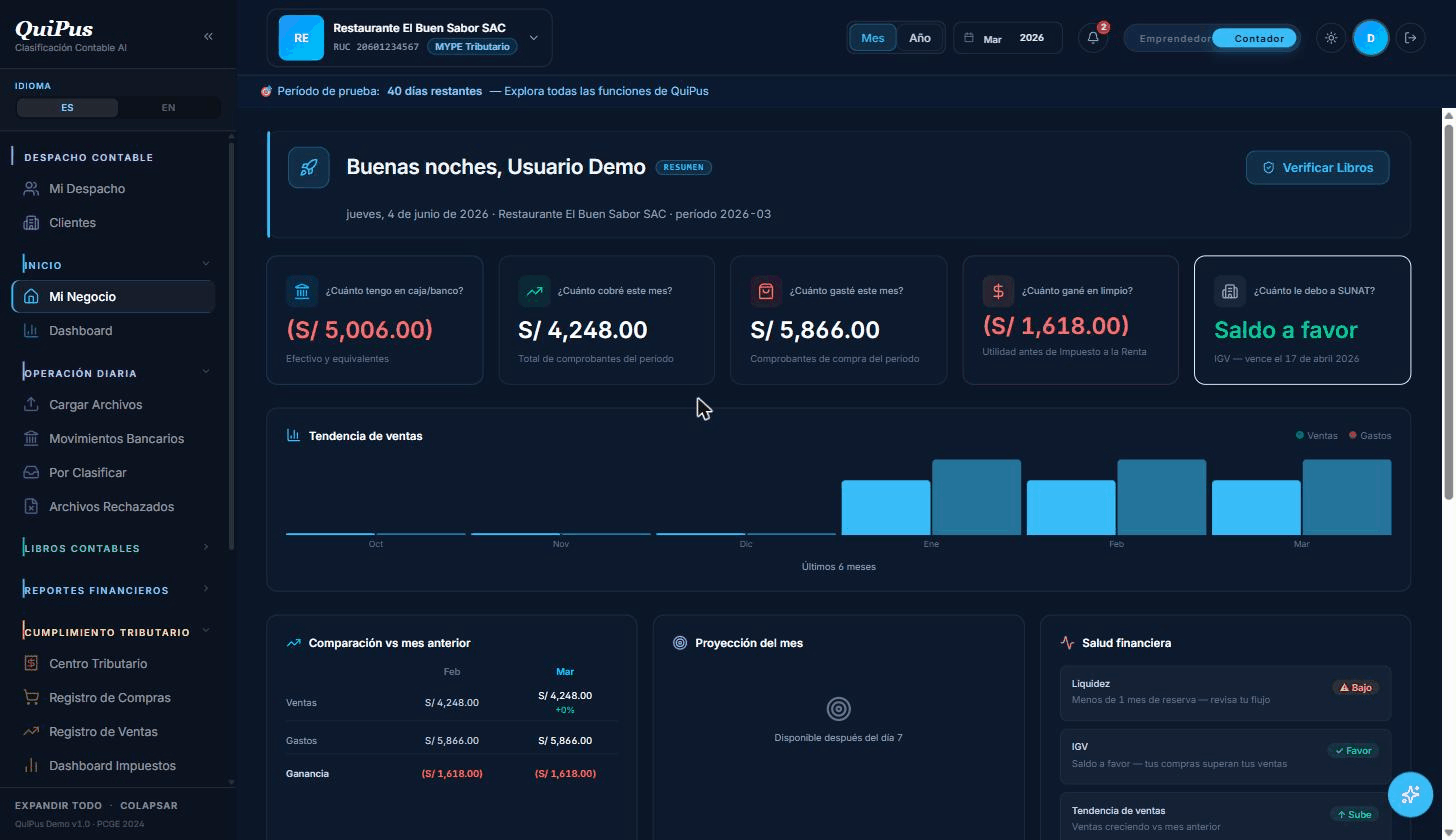This screenshot has width=1456, height=840.
Task: Click trending arrow icon on cobré card
Action: tap(534, 291)
